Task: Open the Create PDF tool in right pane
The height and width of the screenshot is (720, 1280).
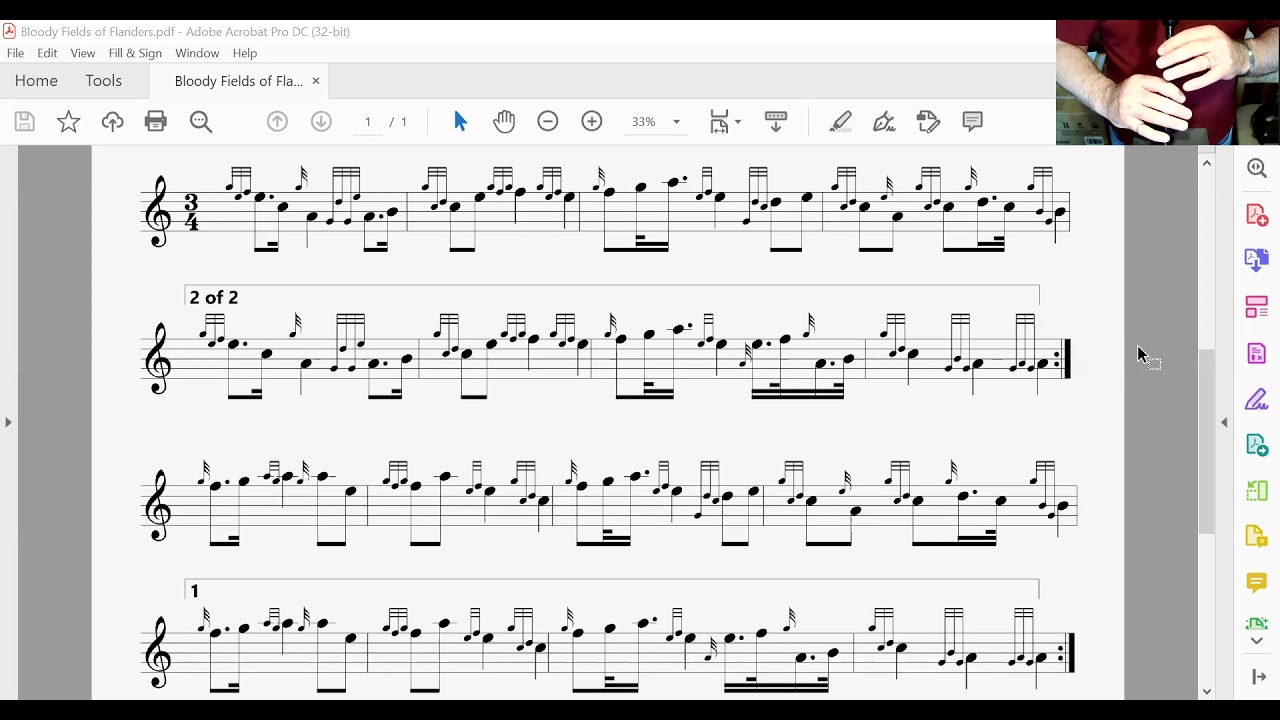Action: (1257, 214)
